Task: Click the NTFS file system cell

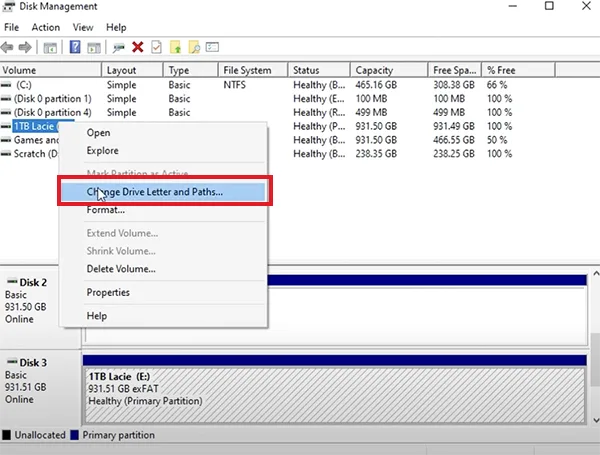Action: [235, 85]
